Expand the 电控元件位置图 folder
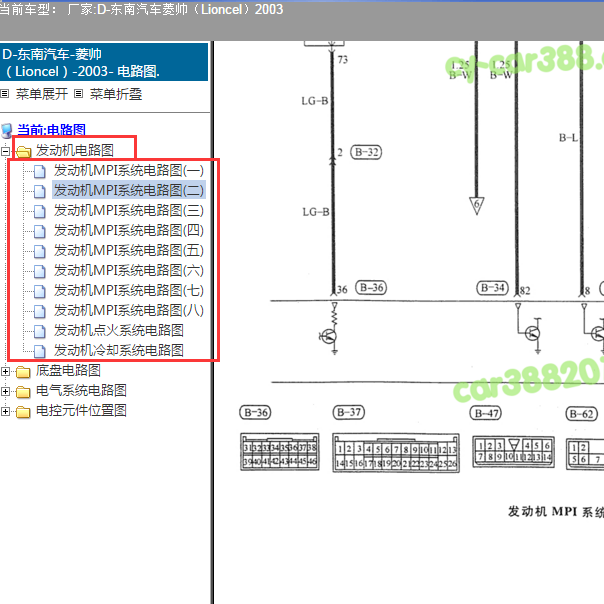This screenshot has width=604, height=604. pyautogui.click(x=5, y=412)
